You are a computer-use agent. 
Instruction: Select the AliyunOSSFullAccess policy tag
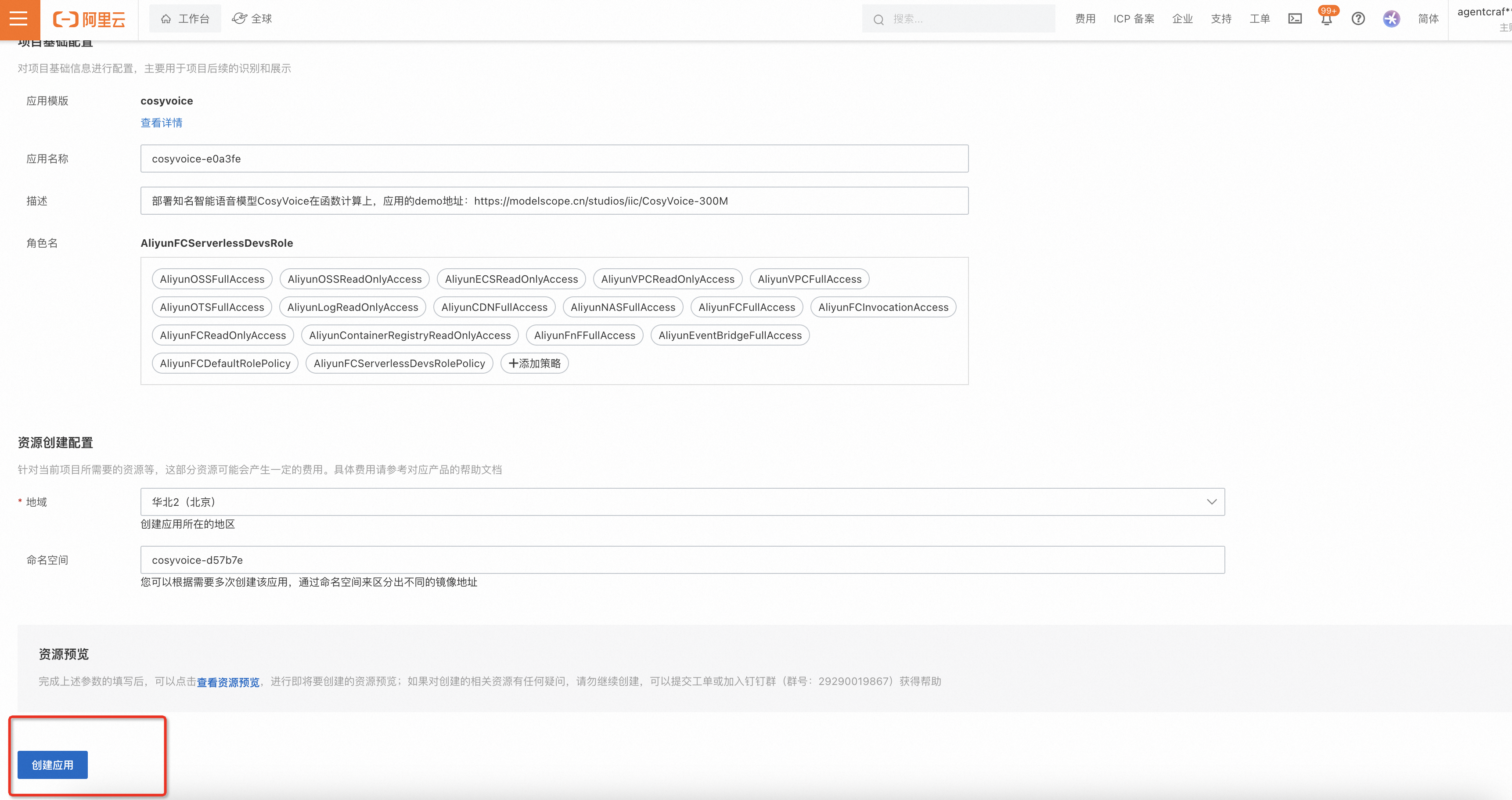point(211,279)
